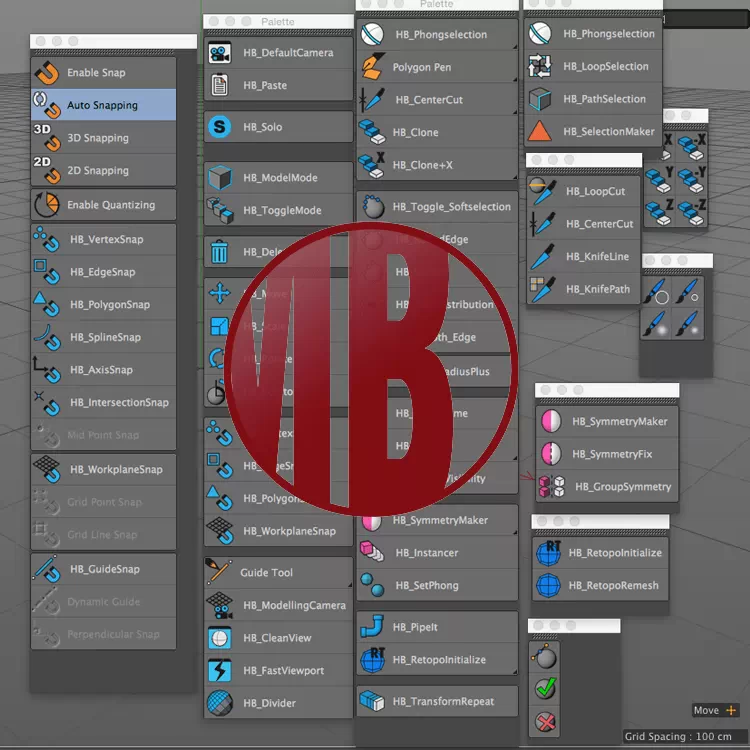This screenshot has height=750, width=750.
Task: Toggle HB_AxisSnap snapping
Action: (x=103, y=370)
